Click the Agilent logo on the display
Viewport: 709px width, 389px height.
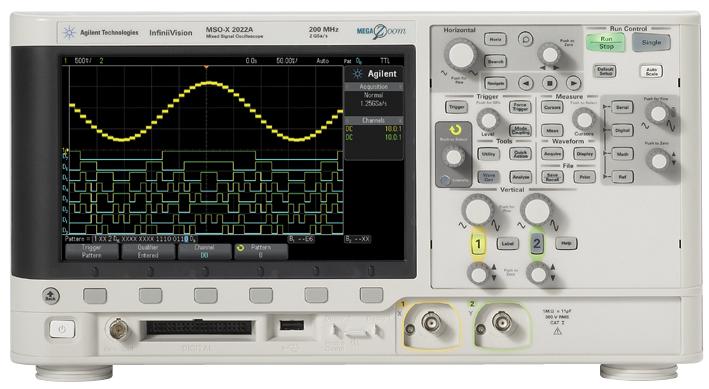point(374,74)
